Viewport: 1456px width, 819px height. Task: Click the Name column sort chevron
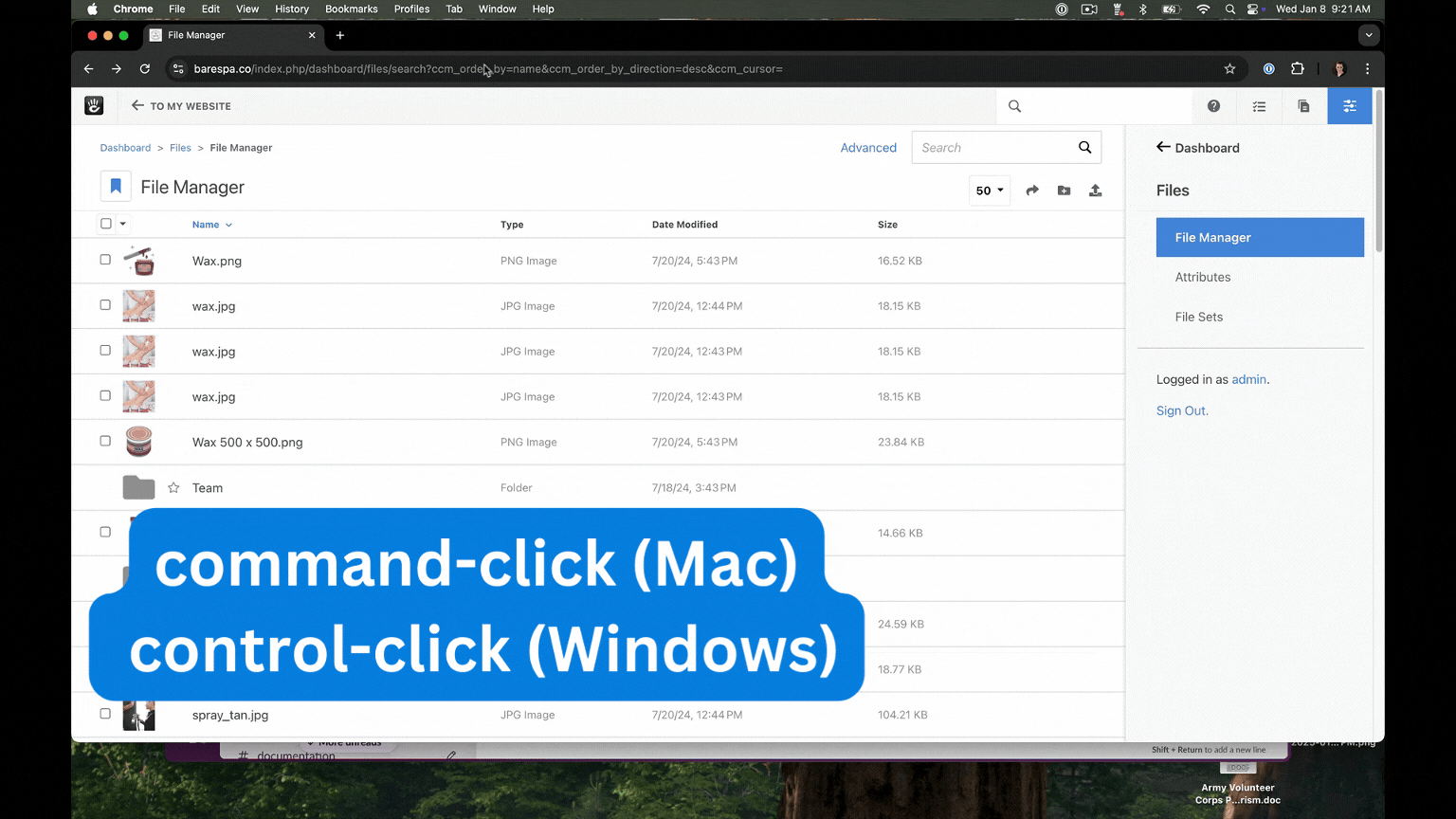(x=230, y=225)
